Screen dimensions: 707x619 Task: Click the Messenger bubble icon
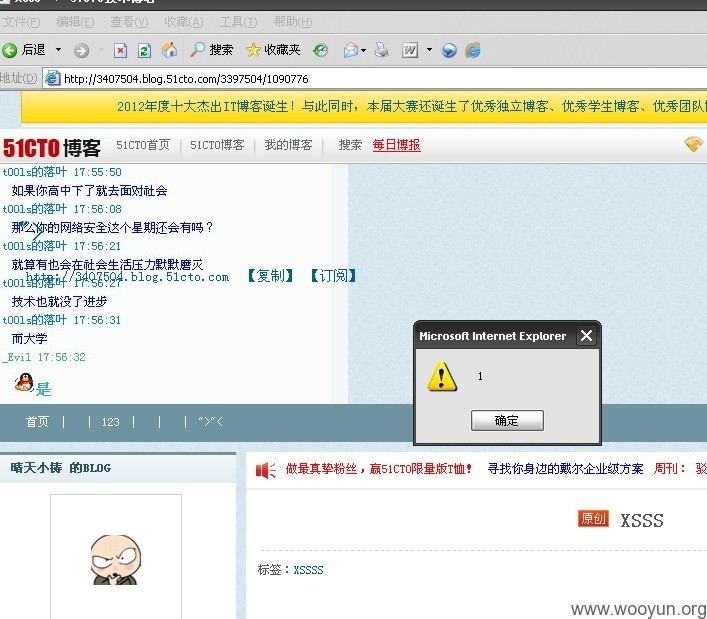[449, 50]
